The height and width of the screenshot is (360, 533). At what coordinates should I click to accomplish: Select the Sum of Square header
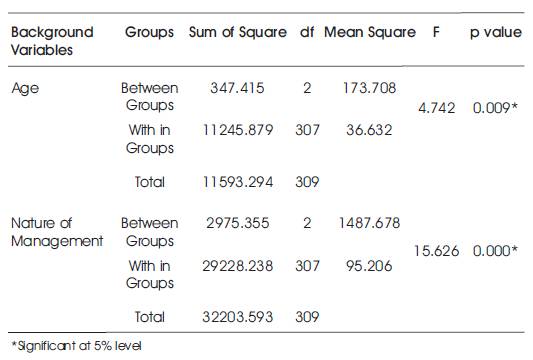(x=238, y=32)
